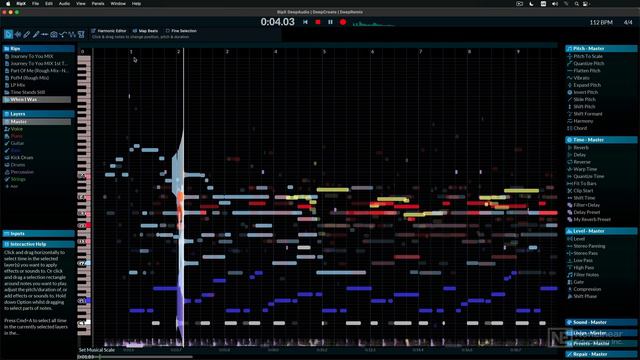Screen dimensions: 640x360
Task: Start recording with red circle button
Action: coord(343,22)
